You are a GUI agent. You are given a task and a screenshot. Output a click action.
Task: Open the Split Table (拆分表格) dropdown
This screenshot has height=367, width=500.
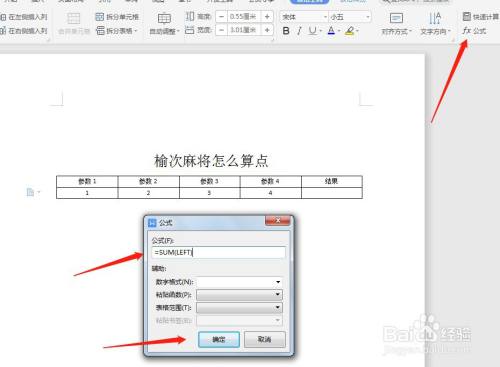[x=117, y=31]
